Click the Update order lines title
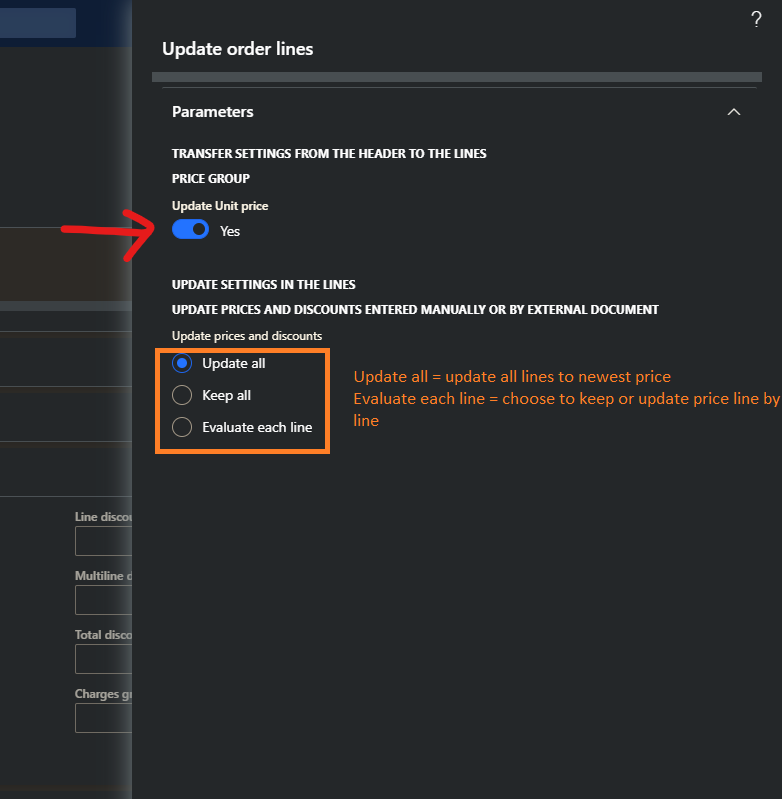The image size is (783, 799). coord(237,49)
